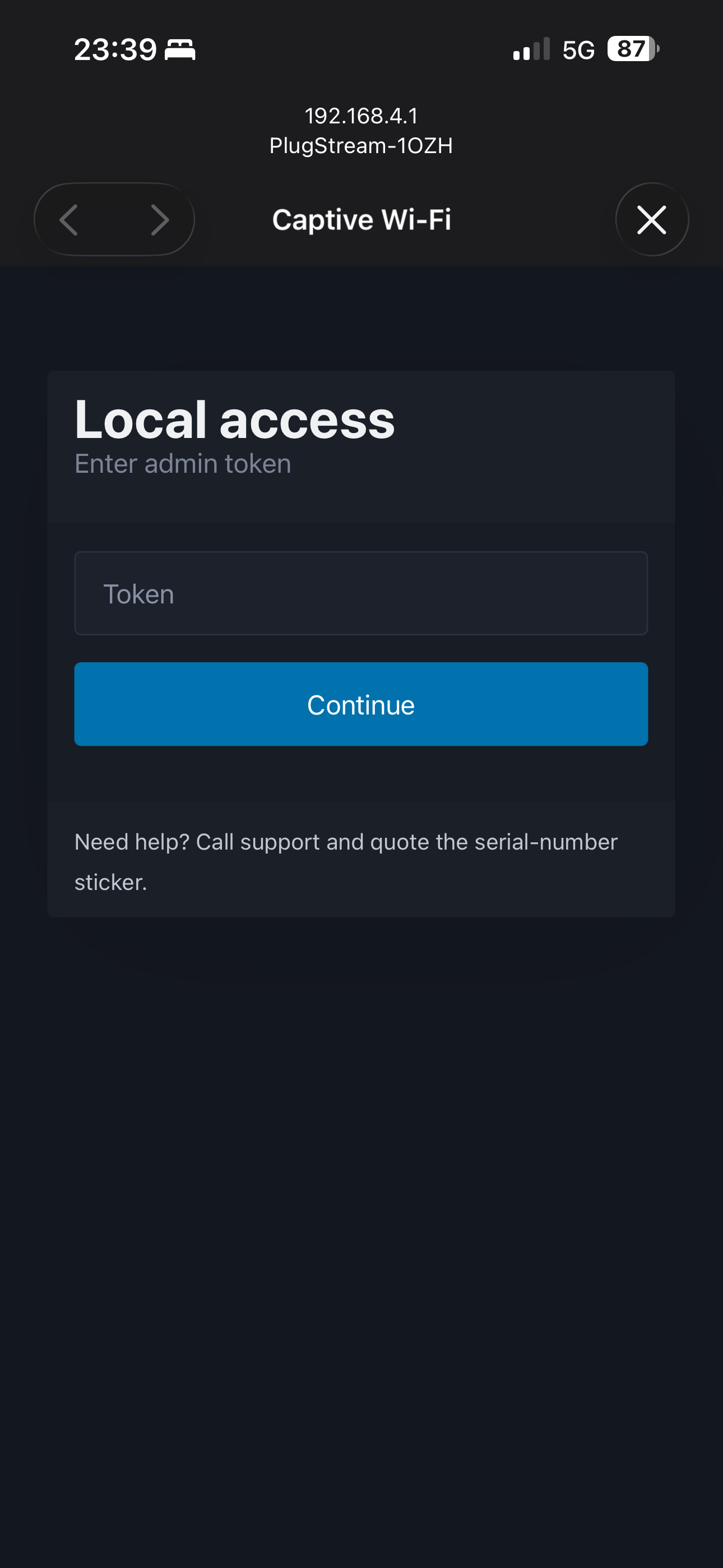Click the PlugStream-1OZH network name
Viewport: 723px width, 1568px height.
point(361,145)
